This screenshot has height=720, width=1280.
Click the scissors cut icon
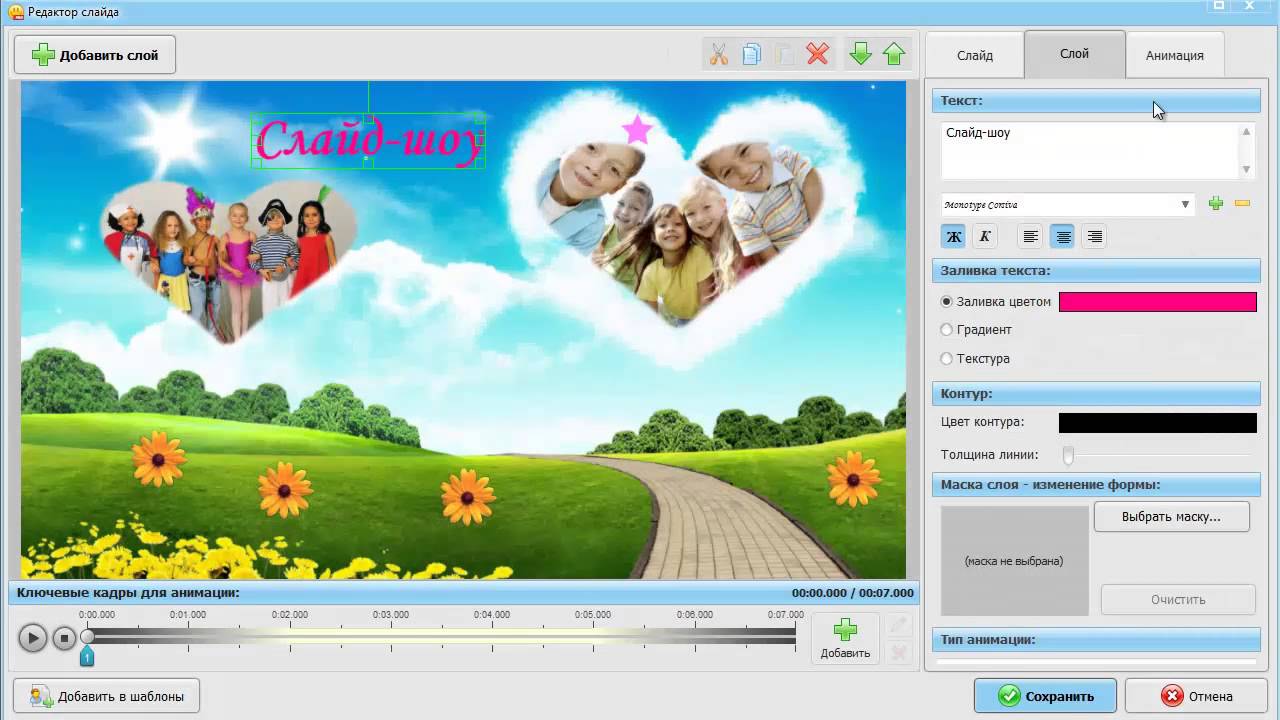point(718,54)
